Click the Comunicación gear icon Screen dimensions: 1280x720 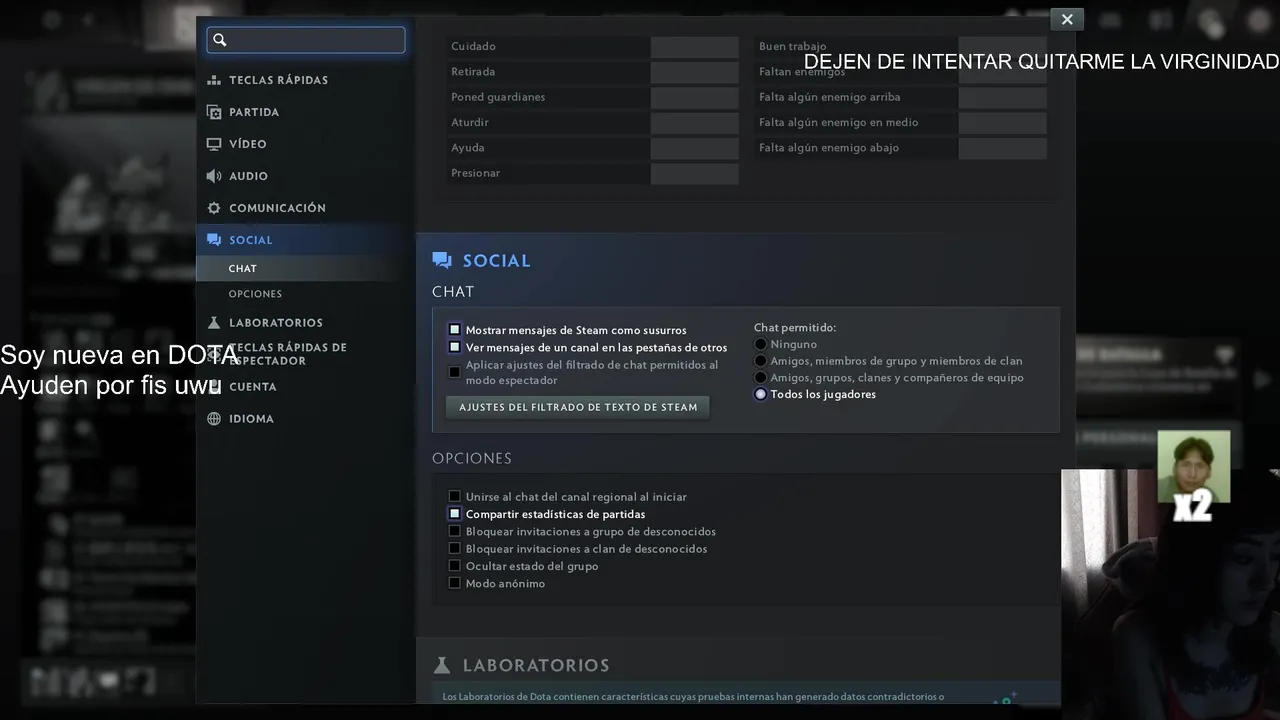[x=214, y=208]
